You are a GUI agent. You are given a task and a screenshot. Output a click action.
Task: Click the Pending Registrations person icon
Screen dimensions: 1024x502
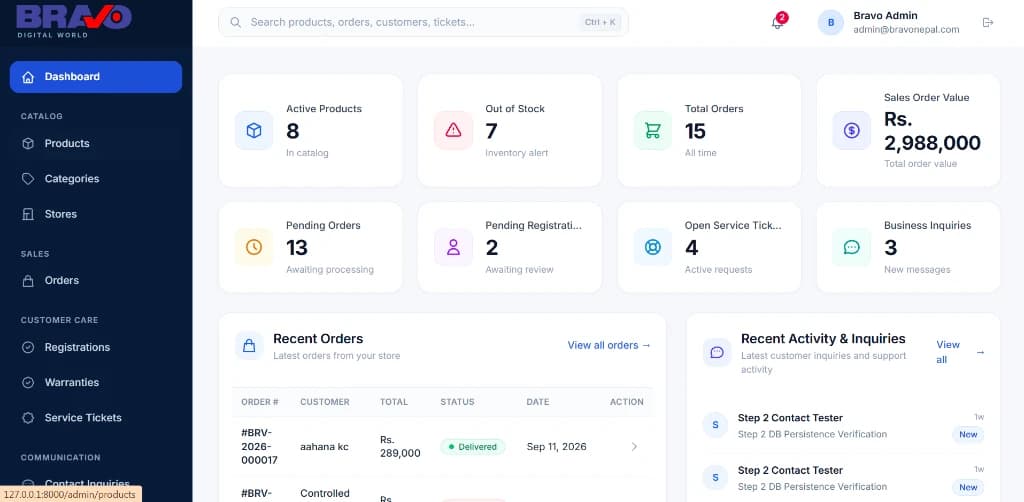pyautogui.click(x=453, y=247)
